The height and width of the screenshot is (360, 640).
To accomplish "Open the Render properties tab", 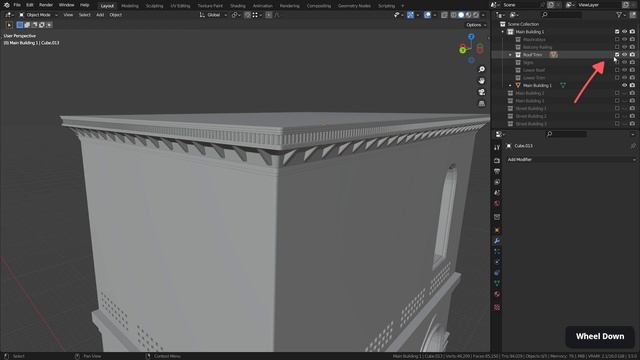I will click(497, 160).
